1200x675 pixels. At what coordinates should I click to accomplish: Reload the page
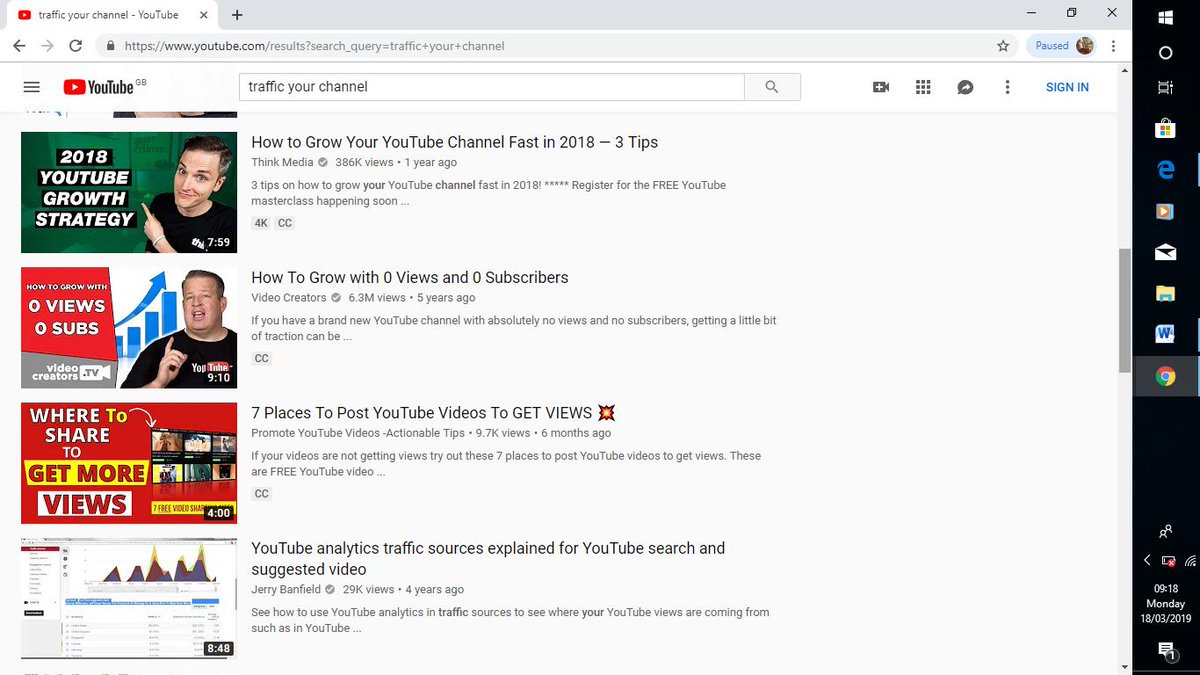point(76,46)
